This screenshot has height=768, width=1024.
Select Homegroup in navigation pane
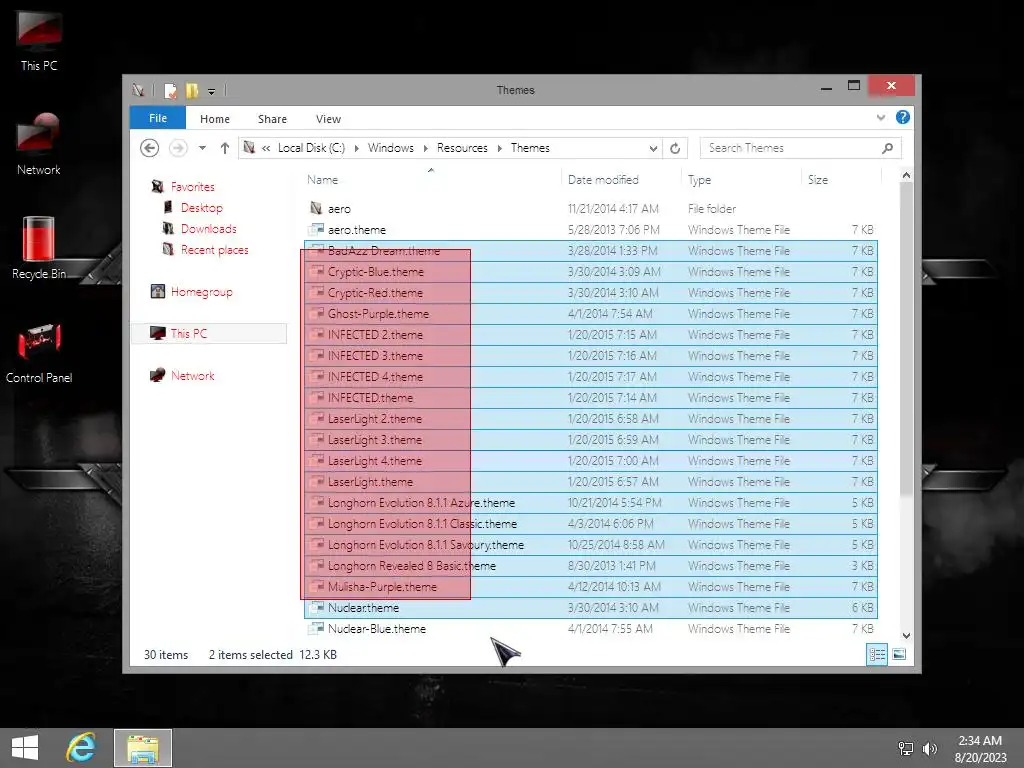(202, 292)
